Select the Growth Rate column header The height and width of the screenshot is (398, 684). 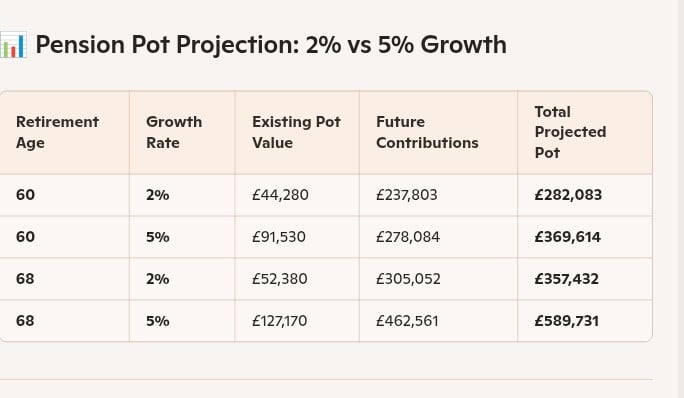pos(174,132)
